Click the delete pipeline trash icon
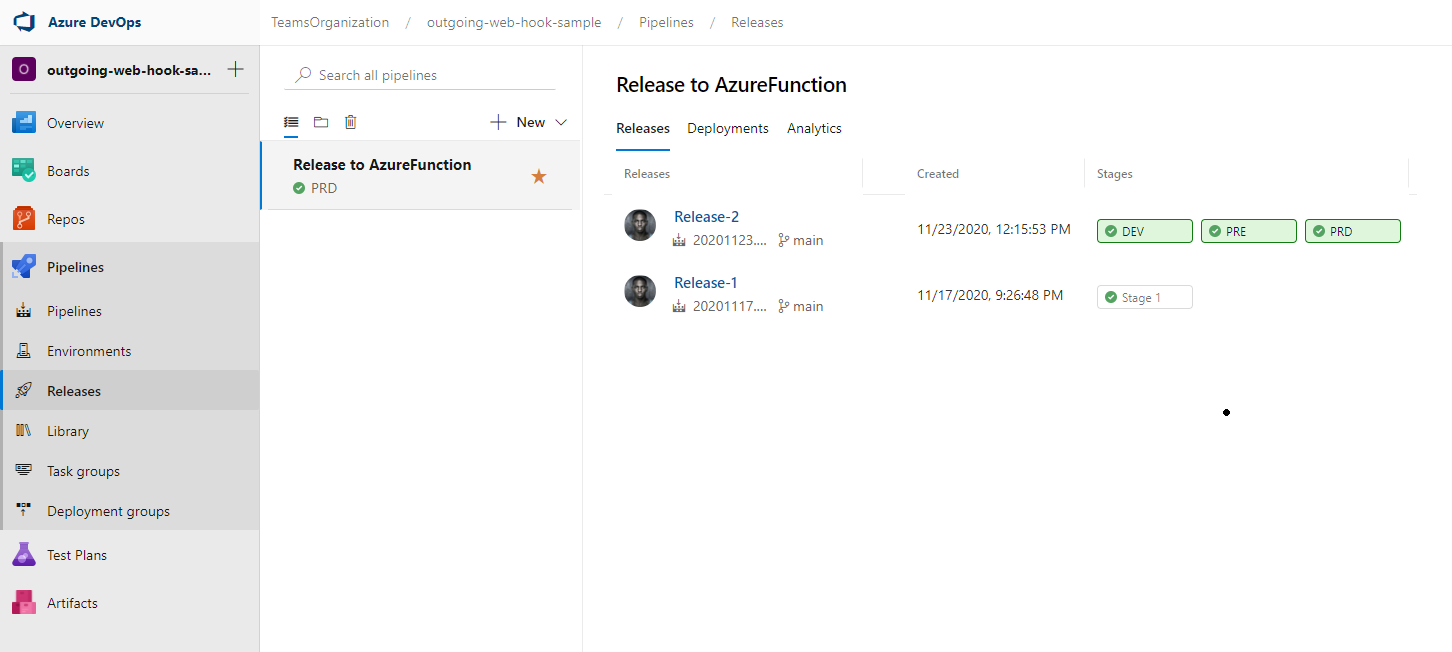This screenshot has width=1452, height=652. pos(350,121)
